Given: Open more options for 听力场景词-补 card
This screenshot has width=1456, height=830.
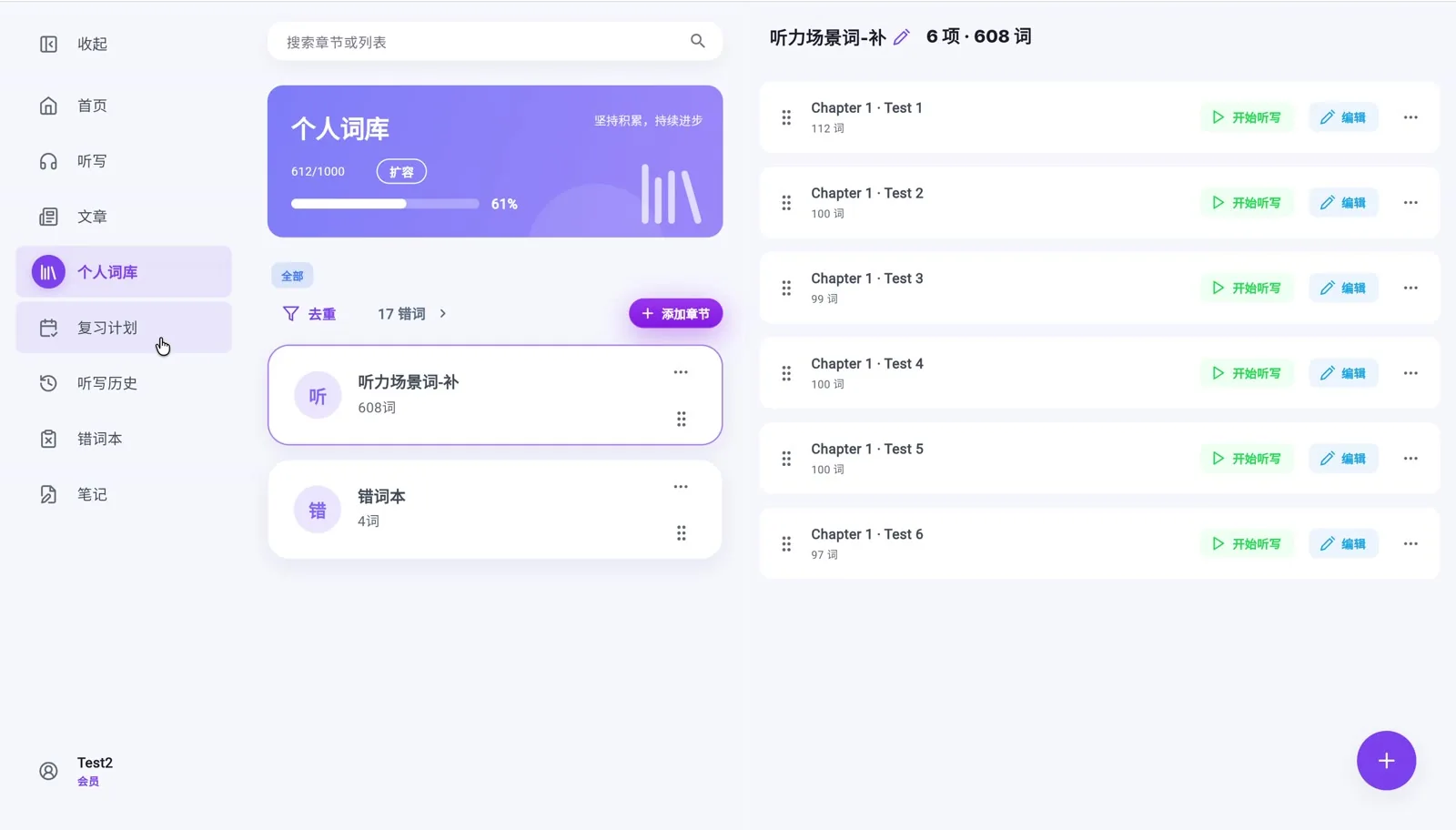Looking at the screenshot, I should 681,372.
